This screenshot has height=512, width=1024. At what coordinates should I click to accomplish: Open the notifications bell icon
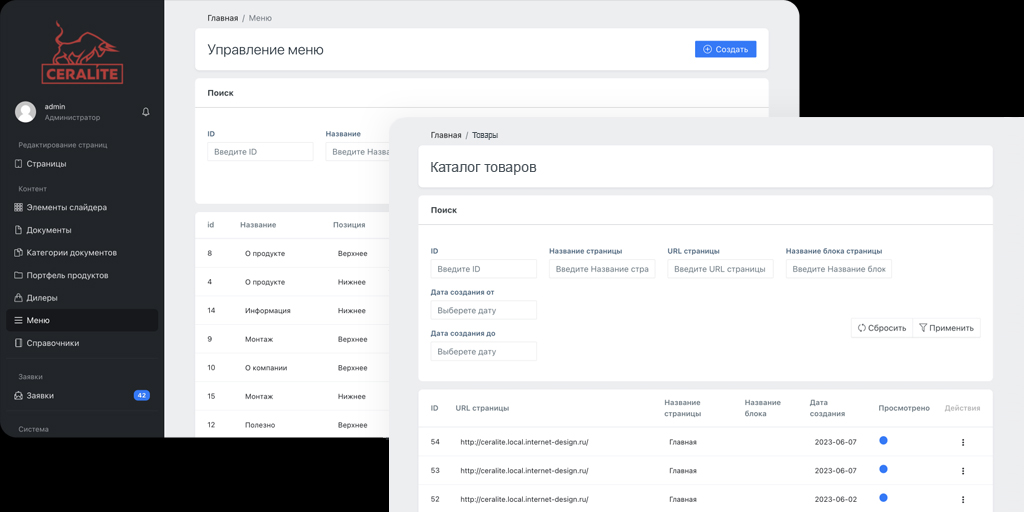pos(146,112)
